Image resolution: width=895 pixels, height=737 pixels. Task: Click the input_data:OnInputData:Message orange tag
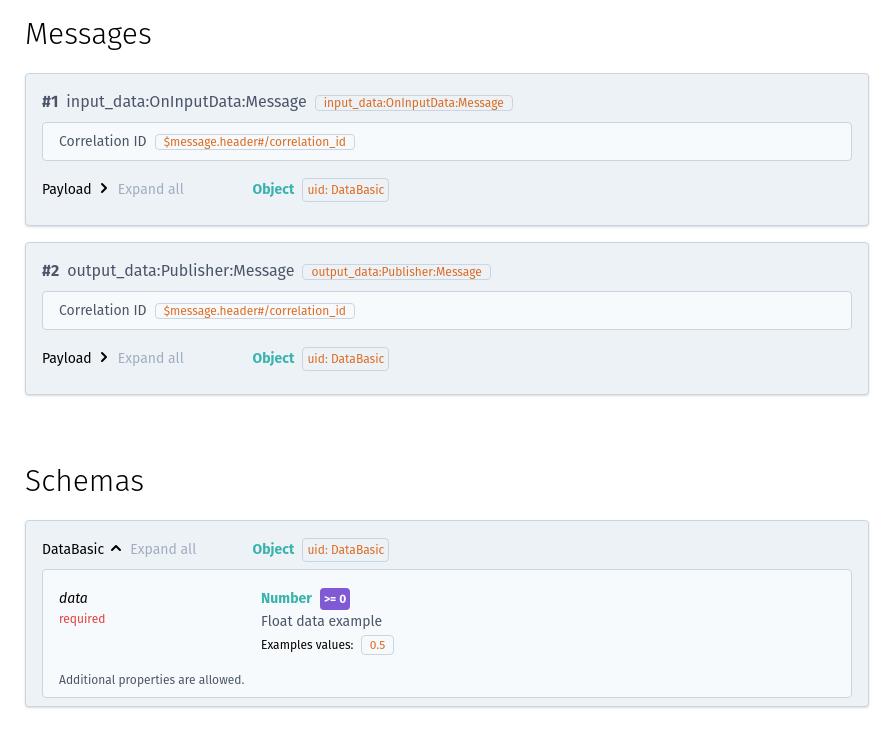tap(413, 103)
